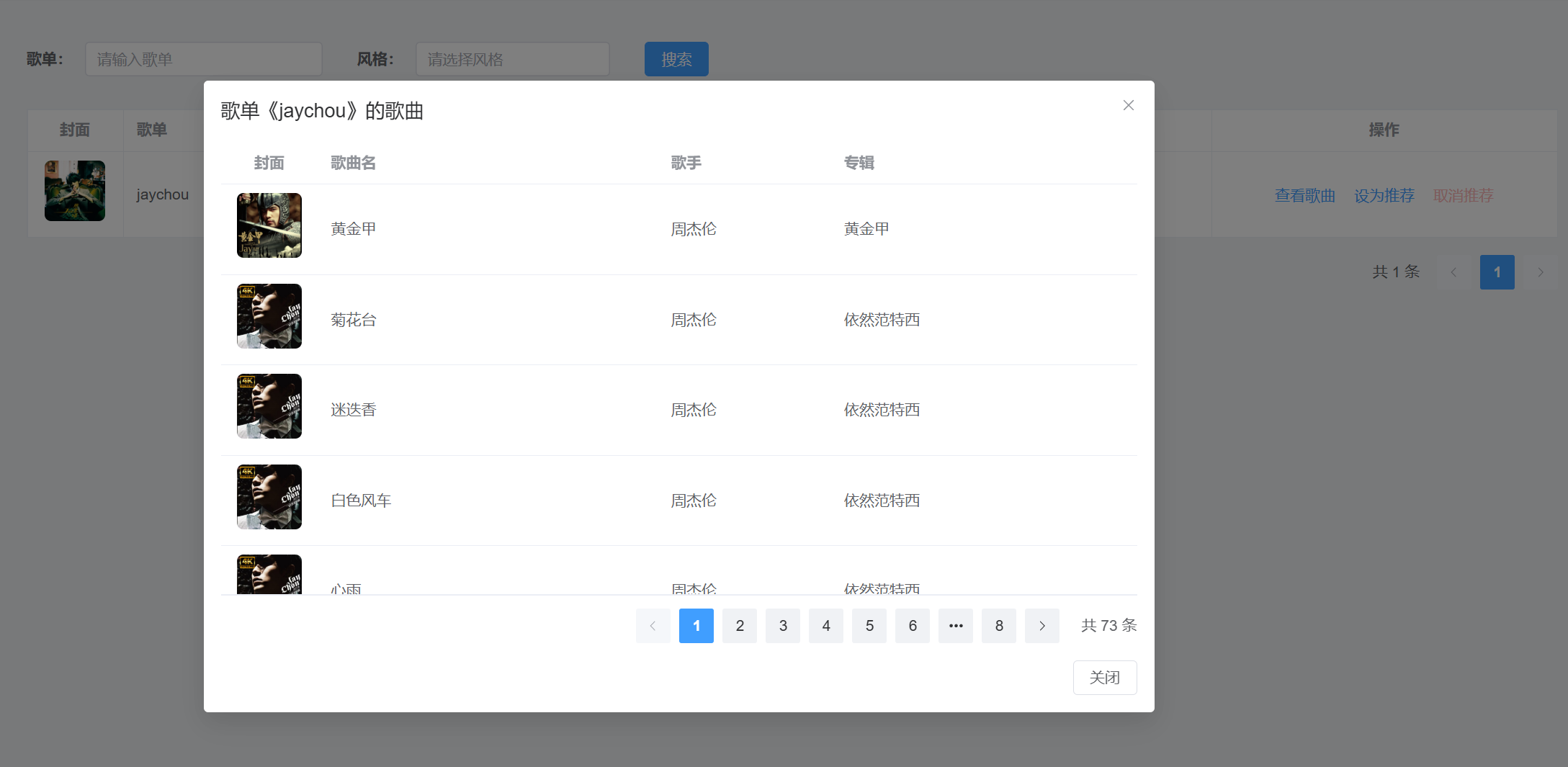
Task: Click the 白色风车 cover thumbnail
Action: click(269, 497)
